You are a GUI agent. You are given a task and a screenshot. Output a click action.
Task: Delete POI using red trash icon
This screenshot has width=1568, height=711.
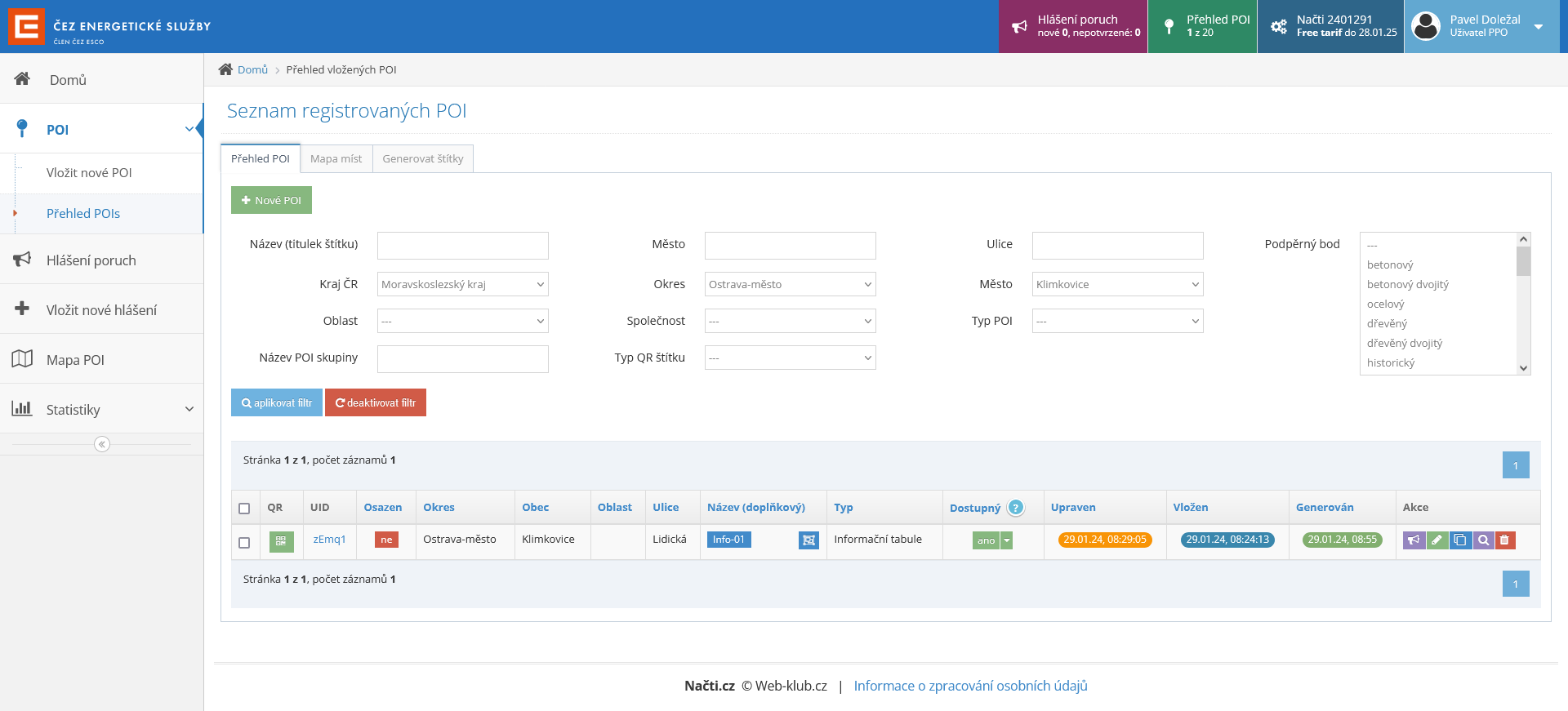click(1505, 540)
